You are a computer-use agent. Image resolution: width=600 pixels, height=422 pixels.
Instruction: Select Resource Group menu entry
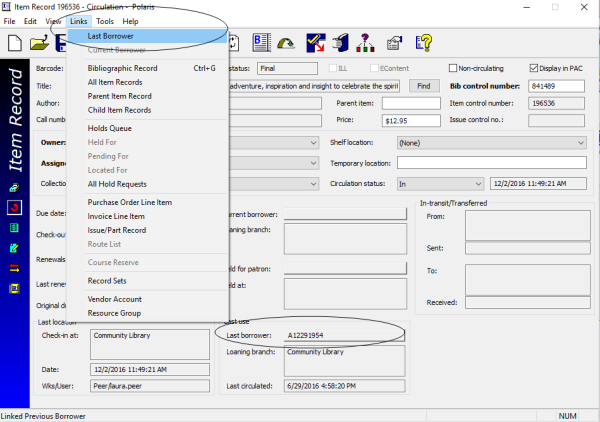point(148,313)
